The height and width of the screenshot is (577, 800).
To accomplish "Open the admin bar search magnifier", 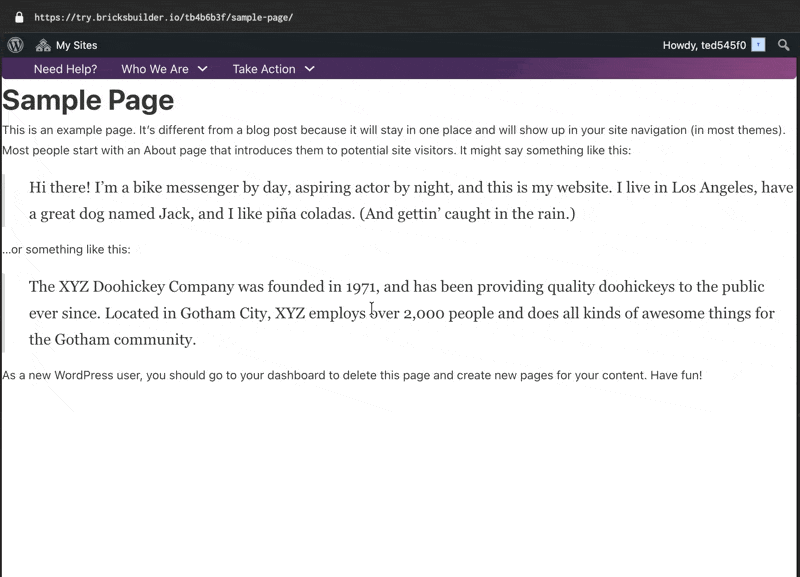I will 784,45.
